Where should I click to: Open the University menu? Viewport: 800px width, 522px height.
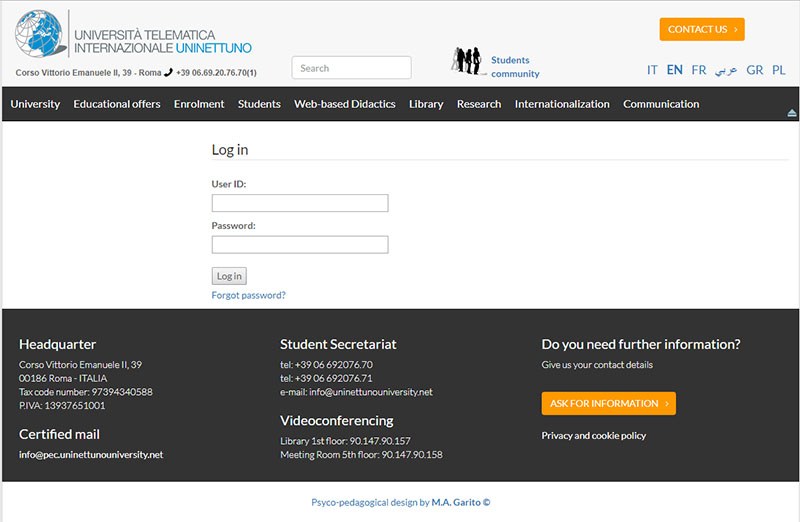35,104
